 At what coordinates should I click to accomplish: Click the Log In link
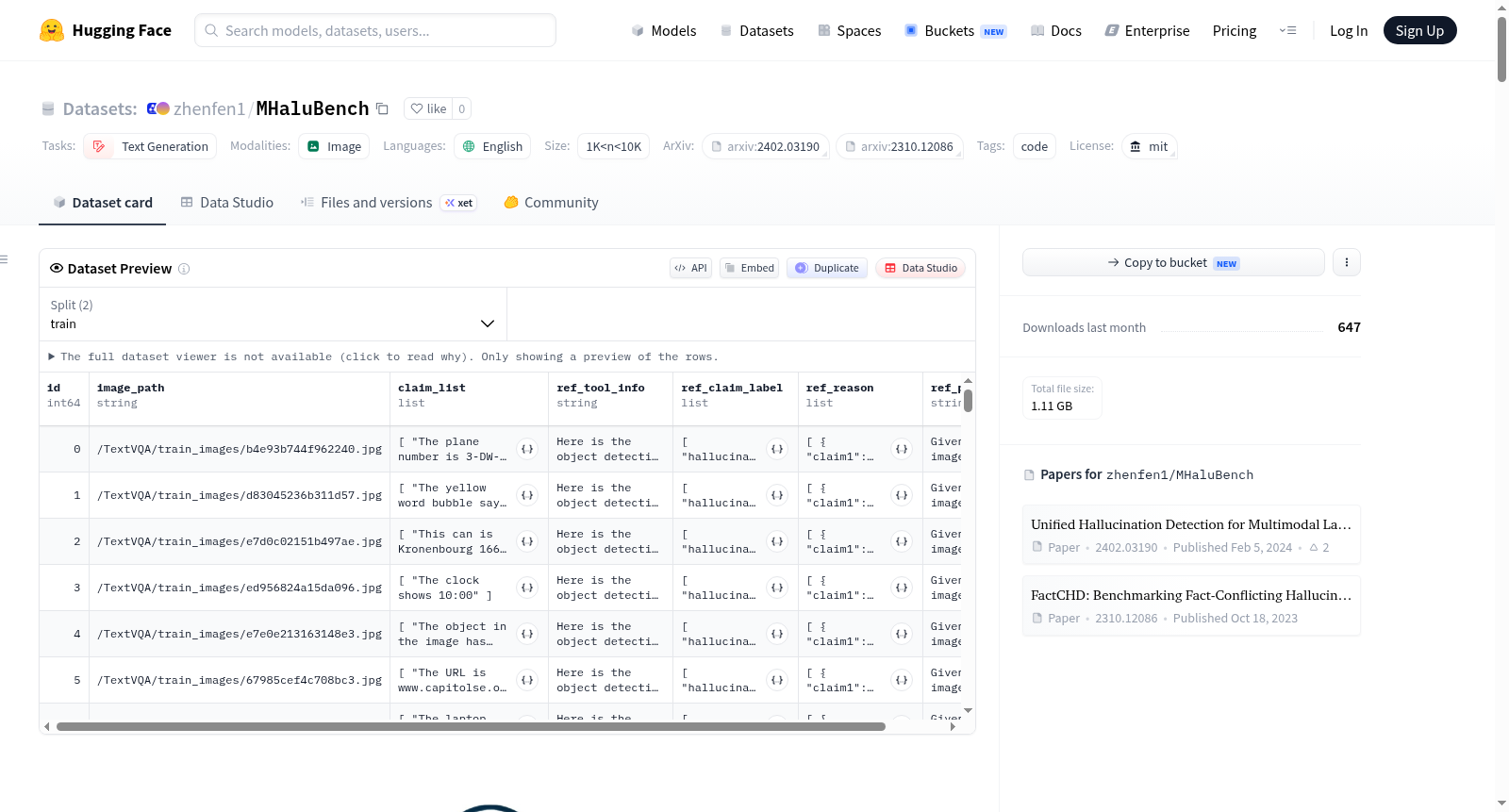(x=1349, y=30)
